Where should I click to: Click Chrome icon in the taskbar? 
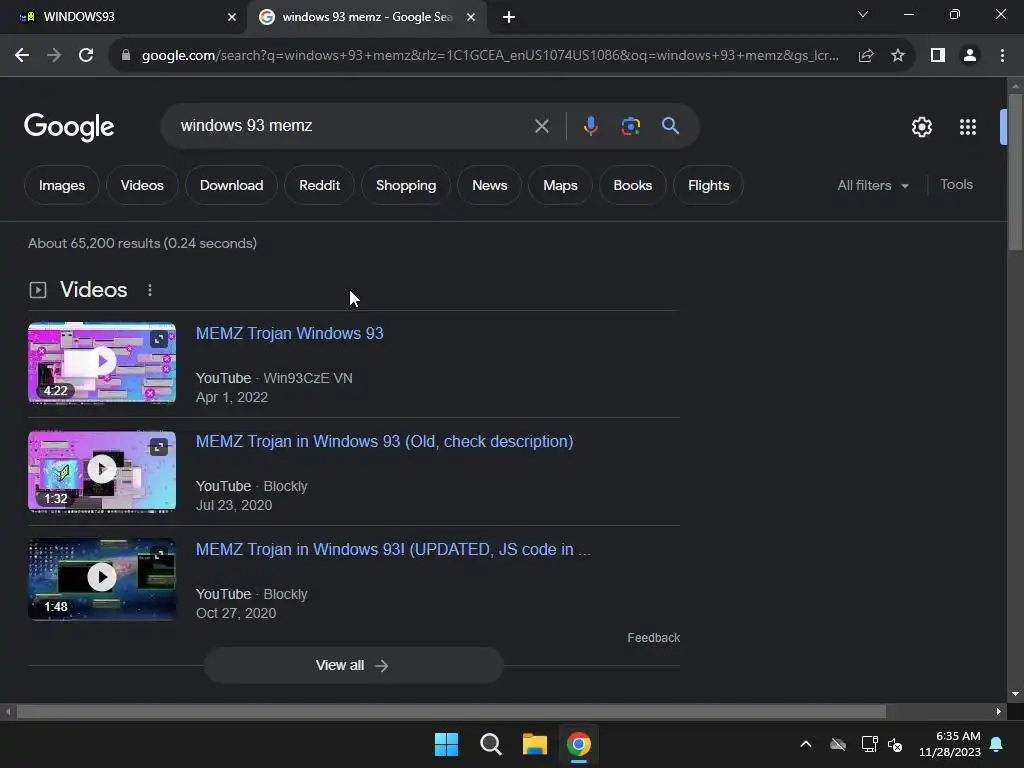pyautogui.click(x=579, y=744)
